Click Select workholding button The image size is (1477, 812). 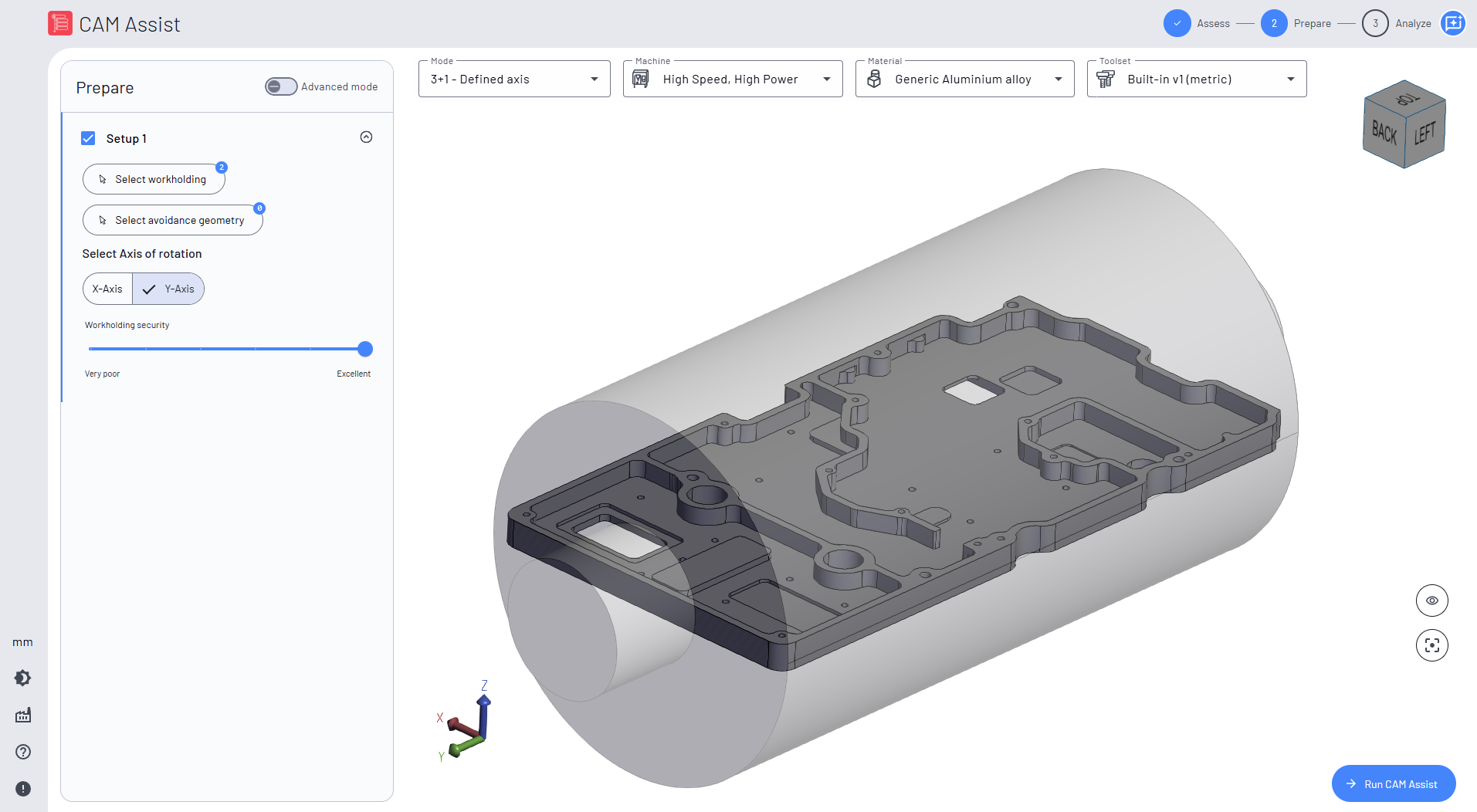point(154,179)
